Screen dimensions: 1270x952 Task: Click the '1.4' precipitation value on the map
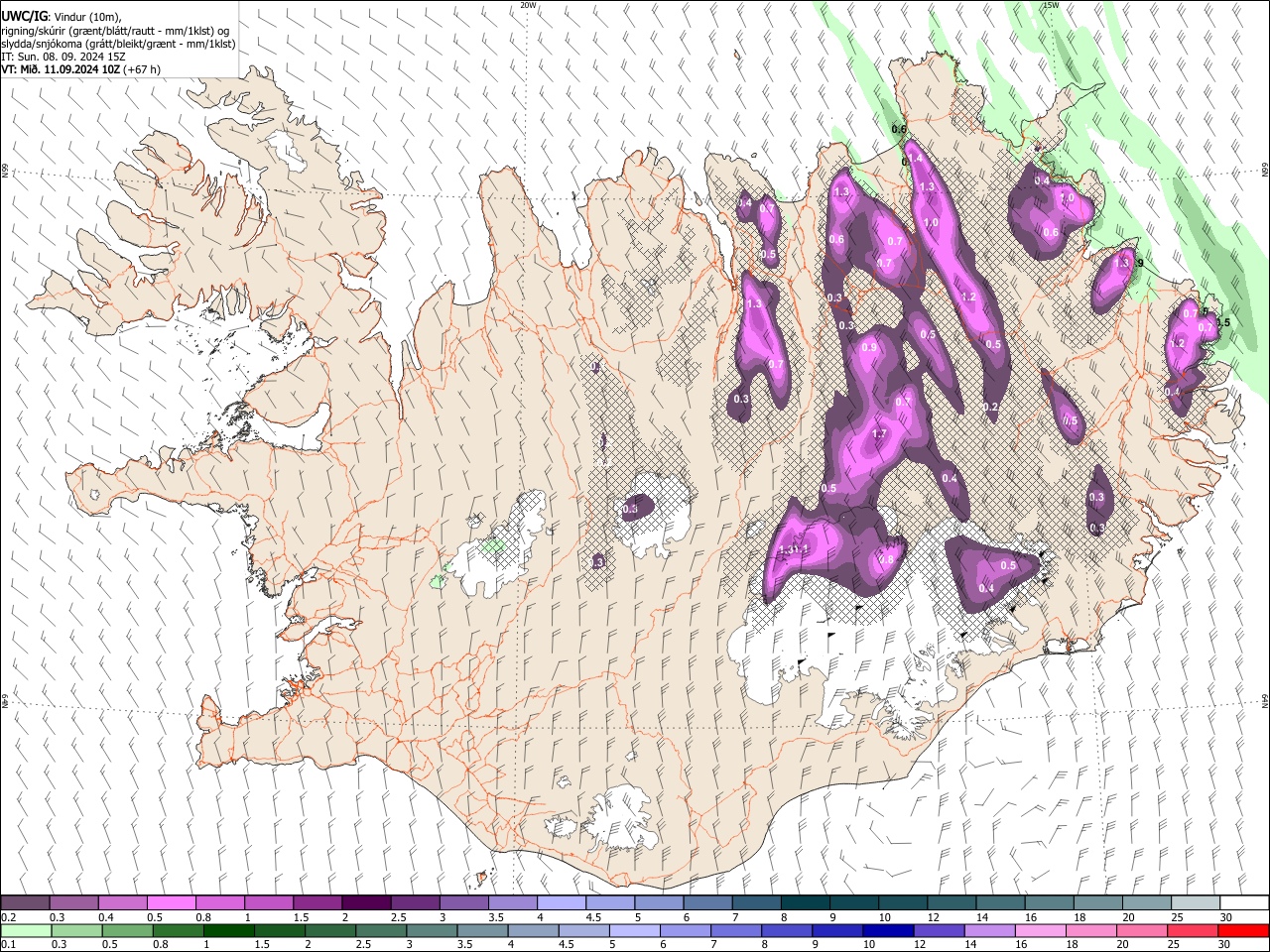(x=915, y=159)
